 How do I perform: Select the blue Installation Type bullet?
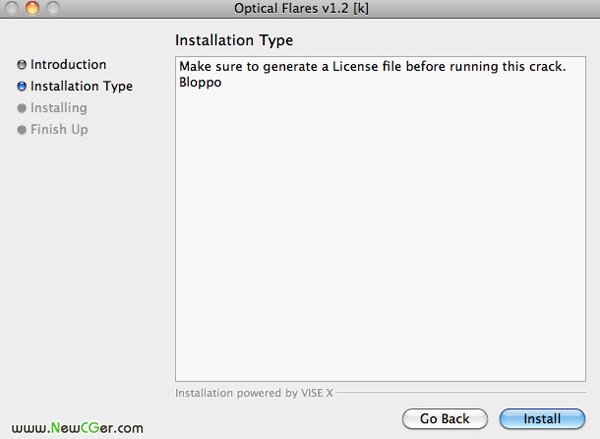coord(22,86)
